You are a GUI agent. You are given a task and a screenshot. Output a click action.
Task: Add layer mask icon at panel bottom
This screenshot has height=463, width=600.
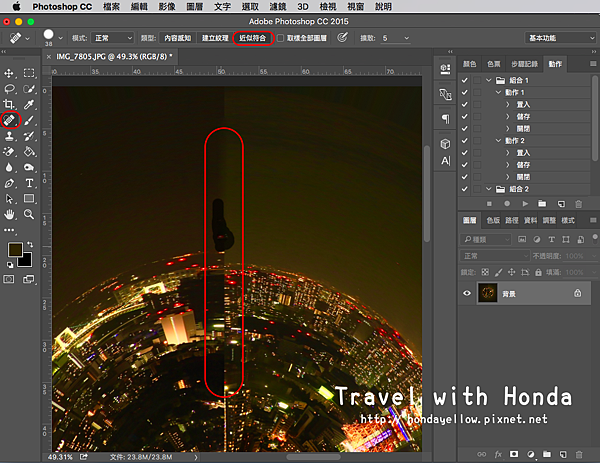[514, 454]
